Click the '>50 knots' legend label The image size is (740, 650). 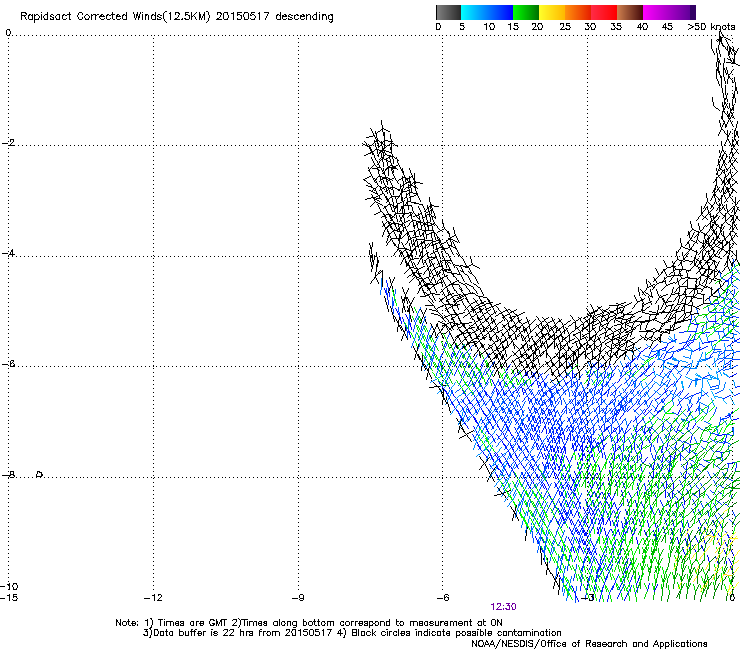[x=711, y=27]
